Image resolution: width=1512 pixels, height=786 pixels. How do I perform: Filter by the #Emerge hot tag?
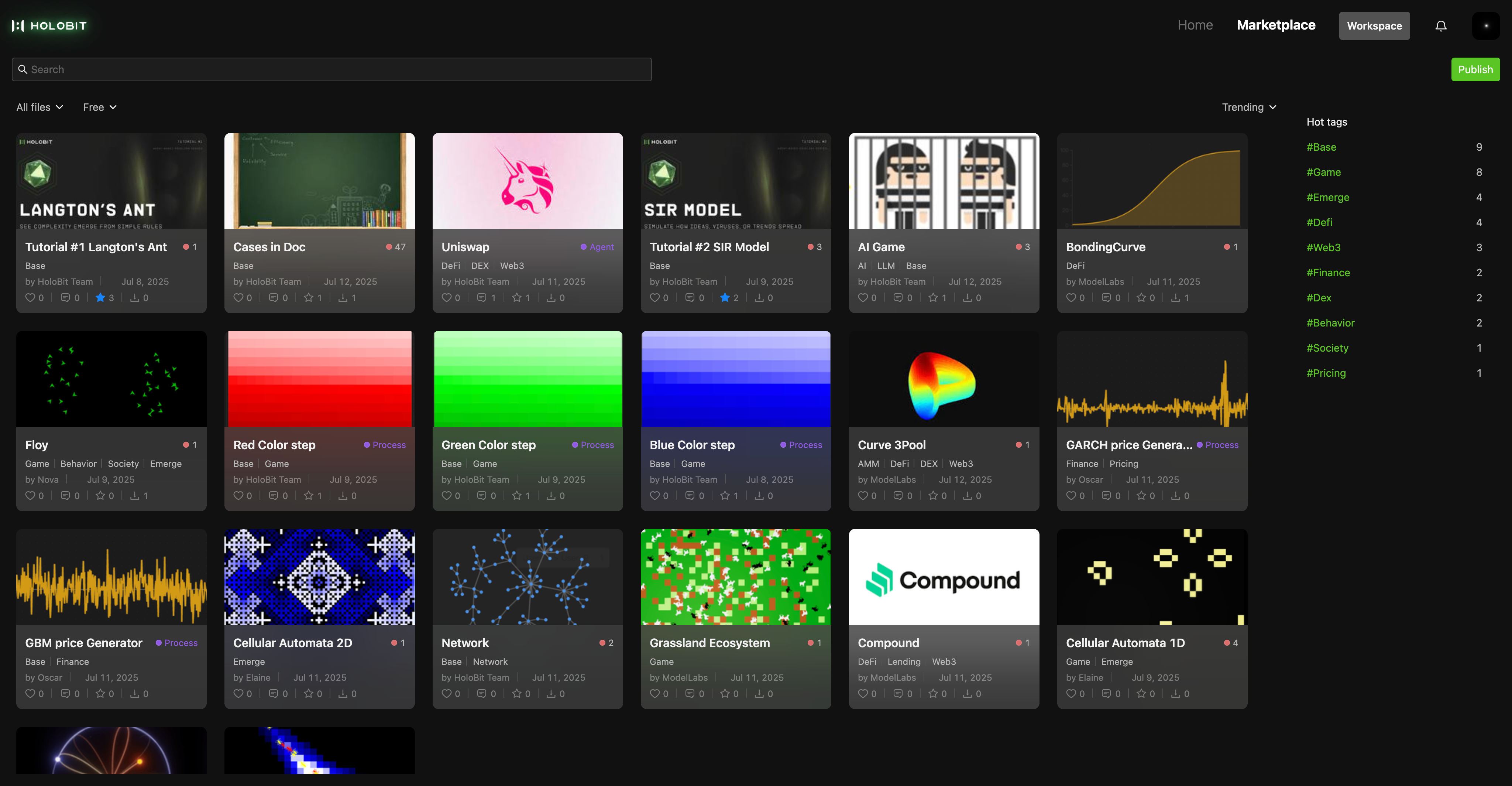click(x=1328, y=198)
